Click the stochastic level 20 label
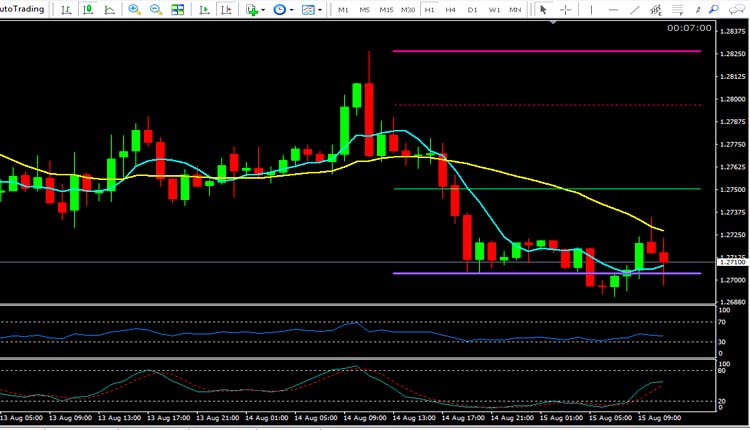 (722, 401)
